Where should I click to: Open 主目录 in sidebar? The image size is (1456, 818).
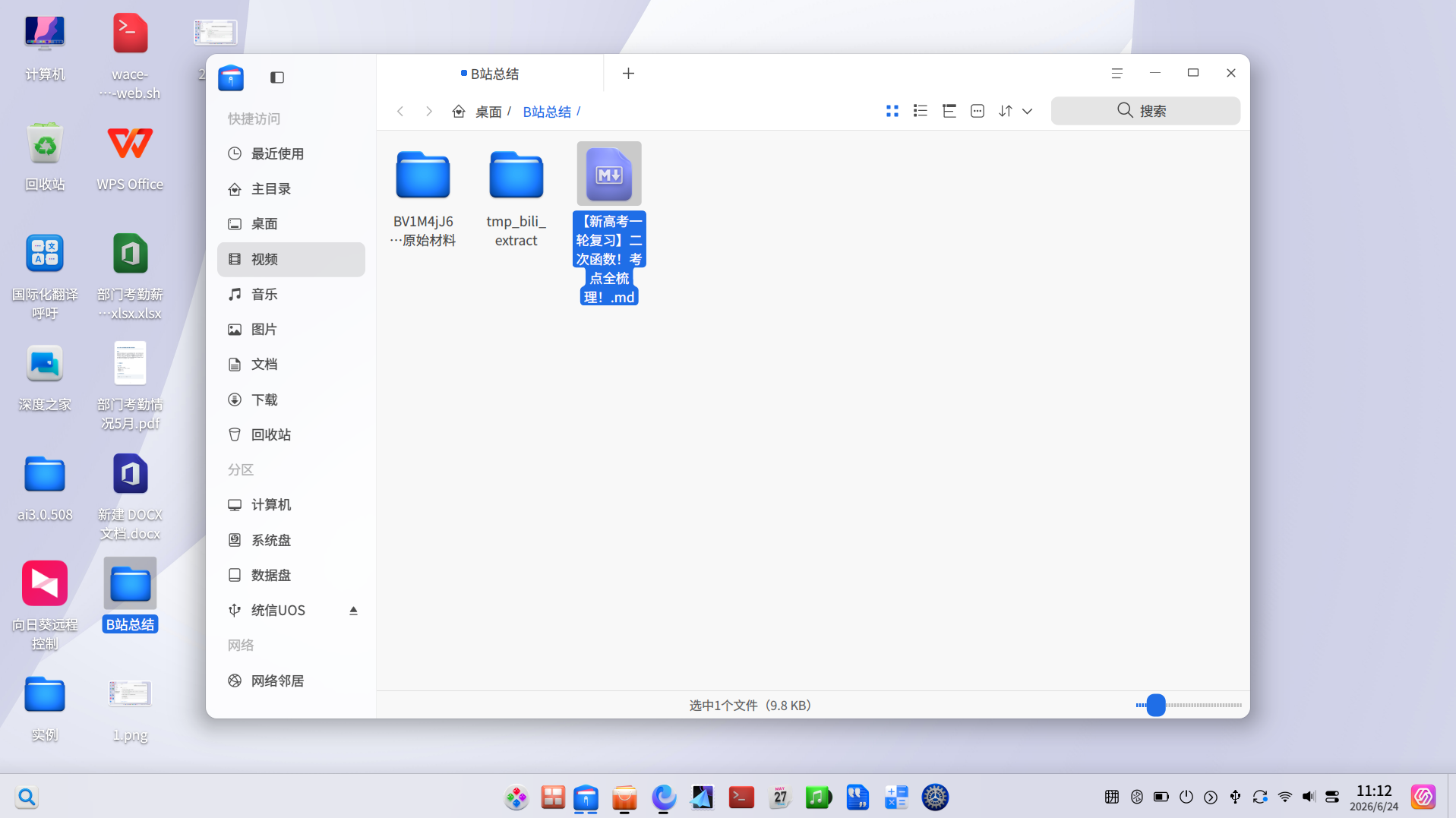[291, 189]
